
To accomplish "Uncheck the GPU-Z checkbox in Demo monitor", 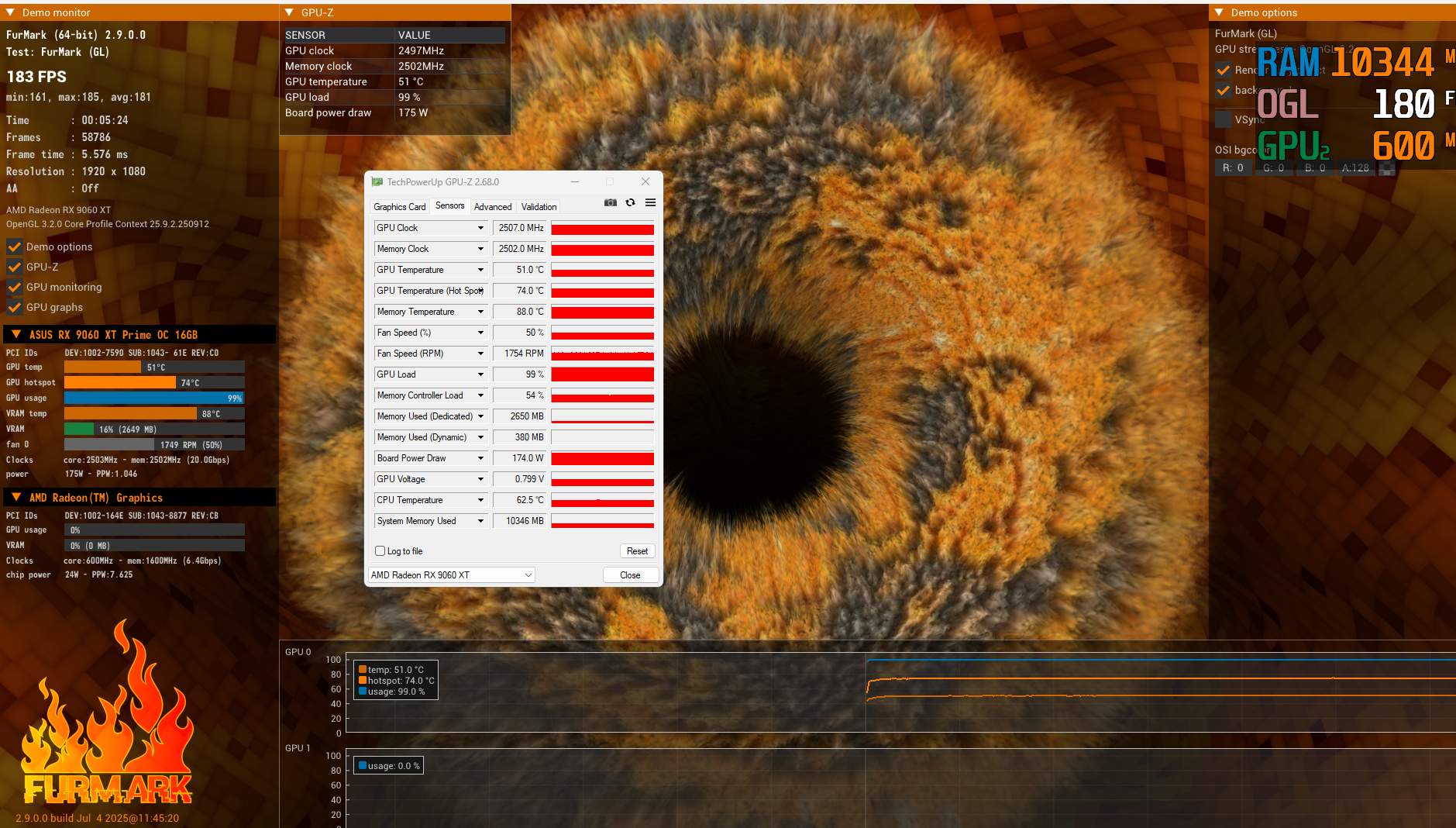I will click(14, 267).
